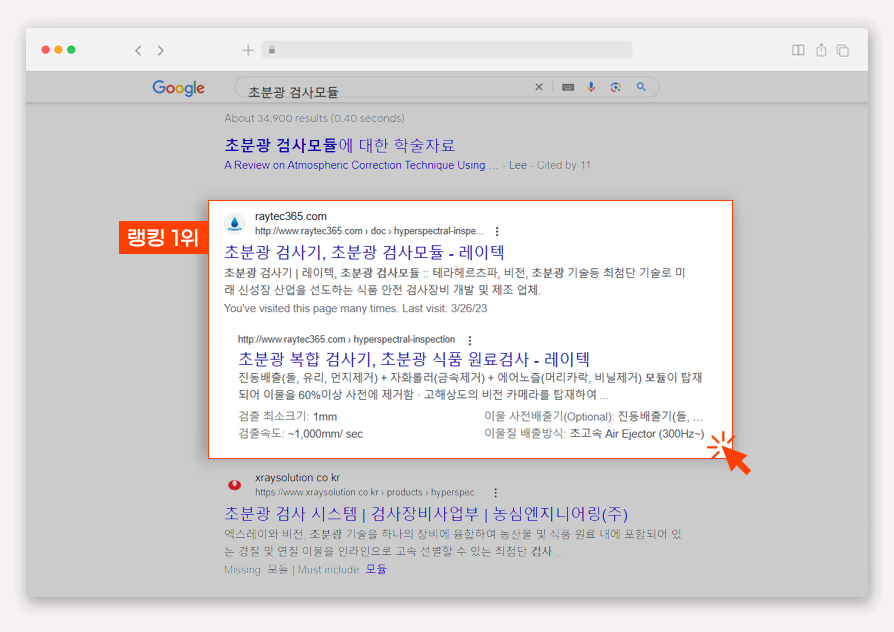Viewport: 894px width, 632px height.
Task: Click the green maximize window button
Action: click(71, 50)
